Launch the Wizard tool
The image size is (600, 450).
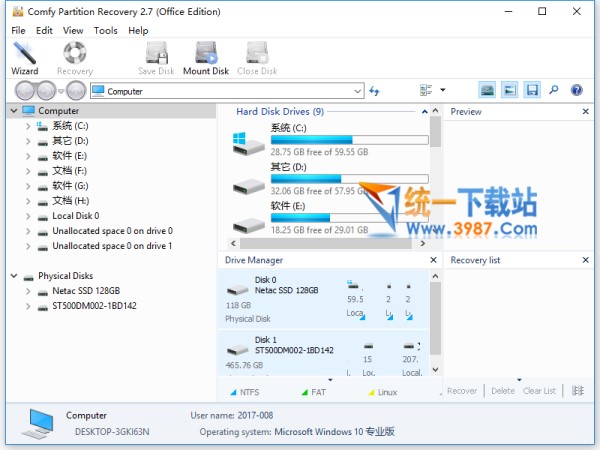pyautogui.click(x=24, y=58)
